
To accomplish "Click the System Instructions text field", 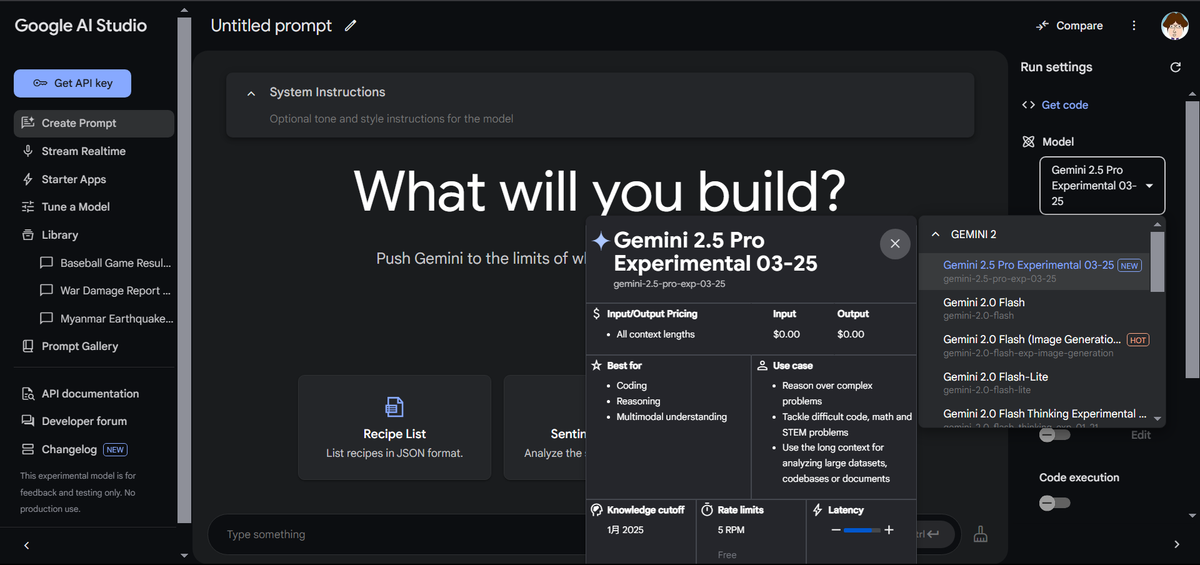I will (x=600, y=119).
